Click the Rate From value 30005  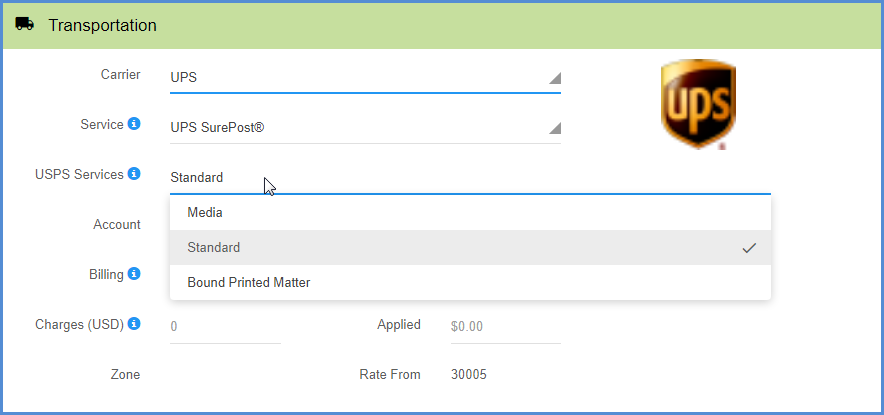coord(469,375)
